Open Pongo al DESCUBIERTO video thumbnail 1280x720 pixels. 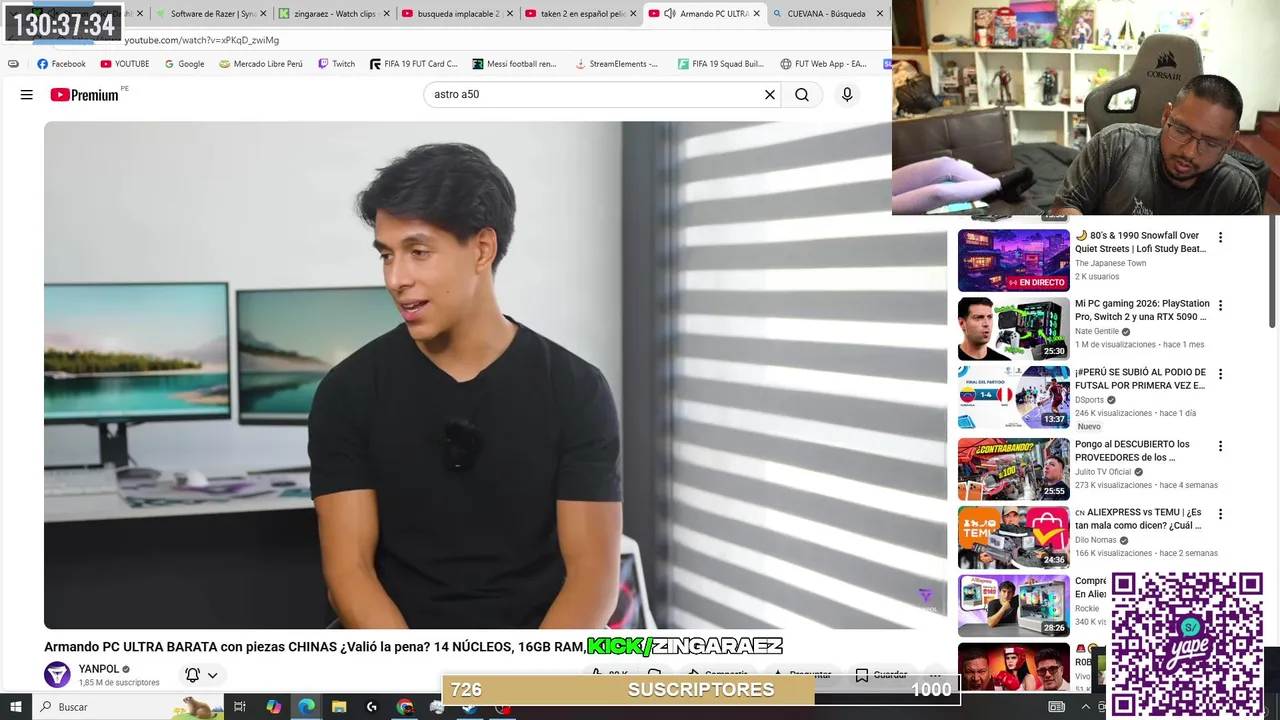click(x=1013, y=469)
